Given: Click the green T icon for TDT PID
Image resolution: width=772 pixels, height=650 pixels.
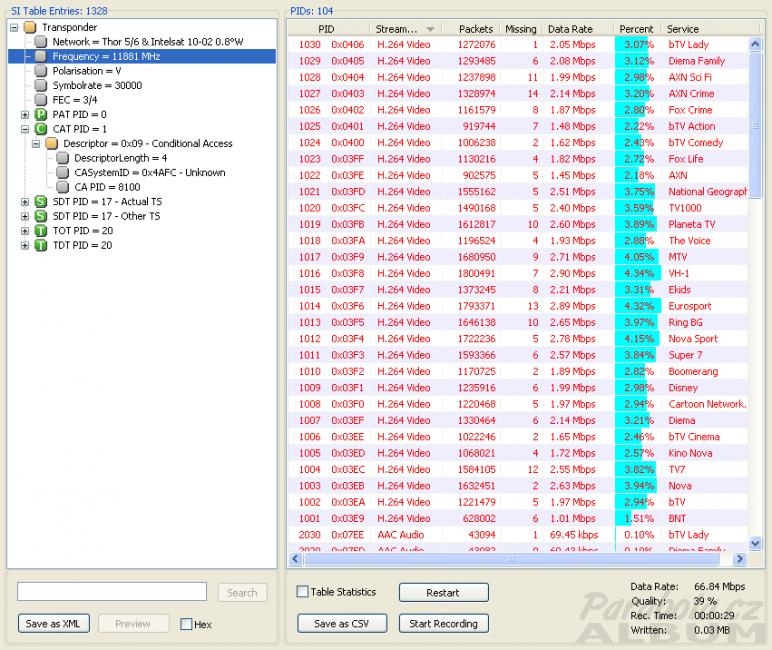Looking at the screenshot, I should [41, 245].
